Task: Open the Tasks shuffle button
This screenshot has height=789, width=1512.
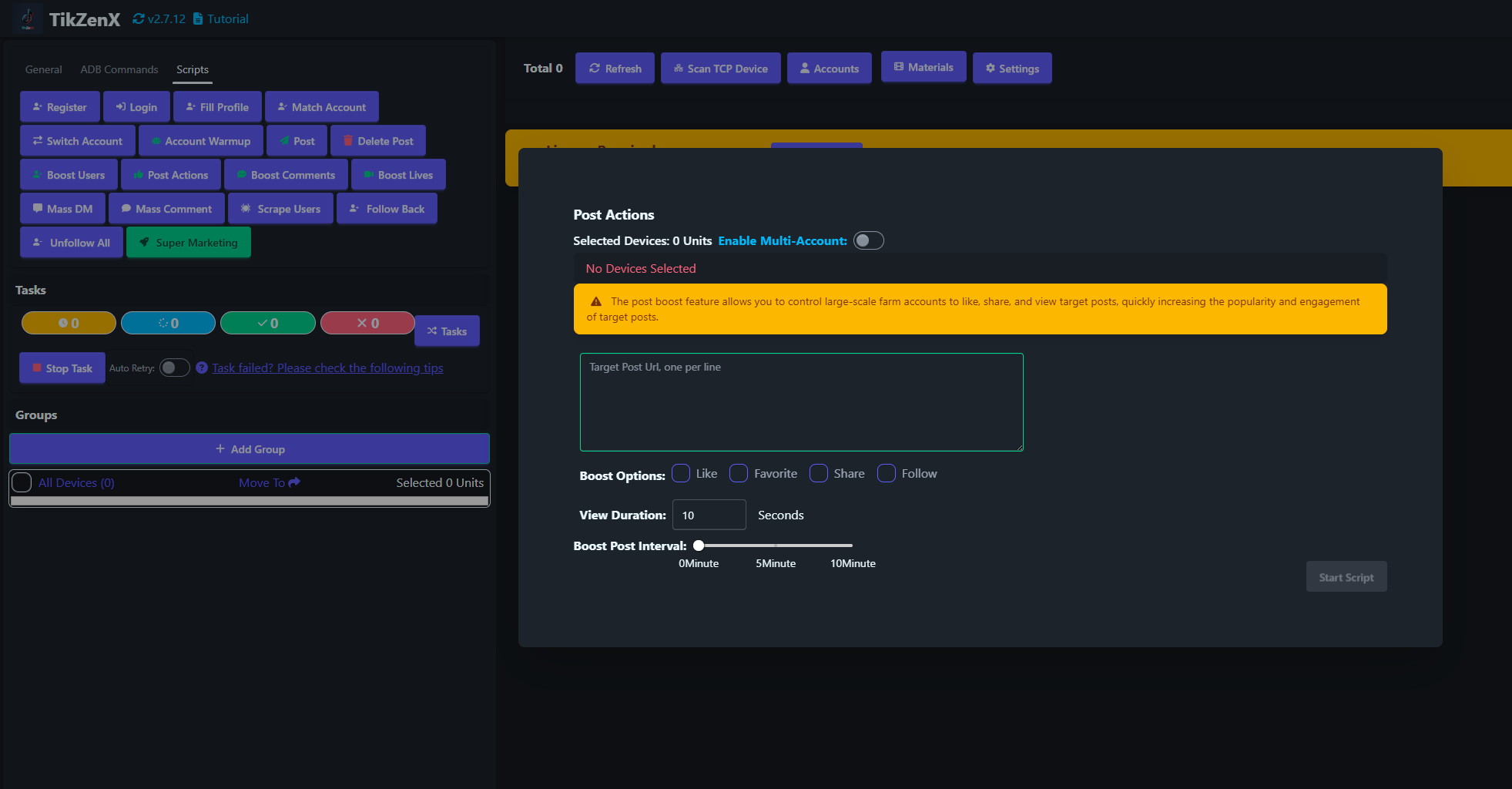Action: click(447, 331)
